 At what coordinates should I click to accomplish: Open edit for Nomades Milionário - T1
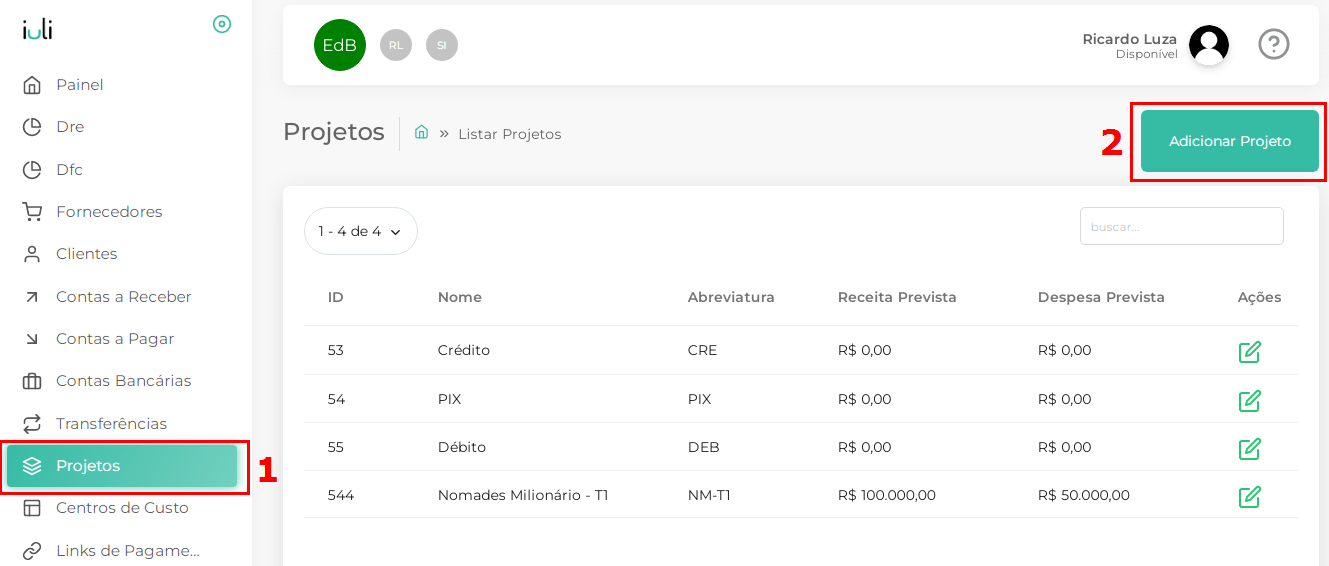coord(1249,496)
